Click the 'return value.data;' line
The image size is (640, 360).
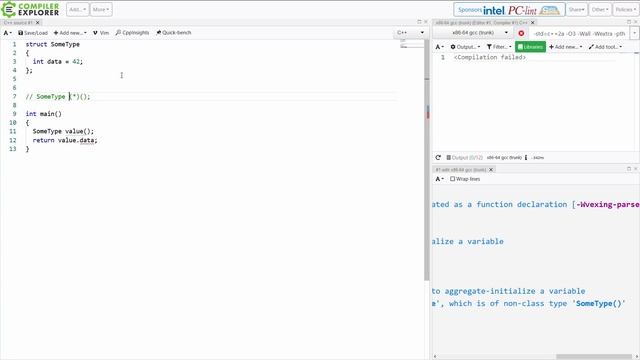65,140
